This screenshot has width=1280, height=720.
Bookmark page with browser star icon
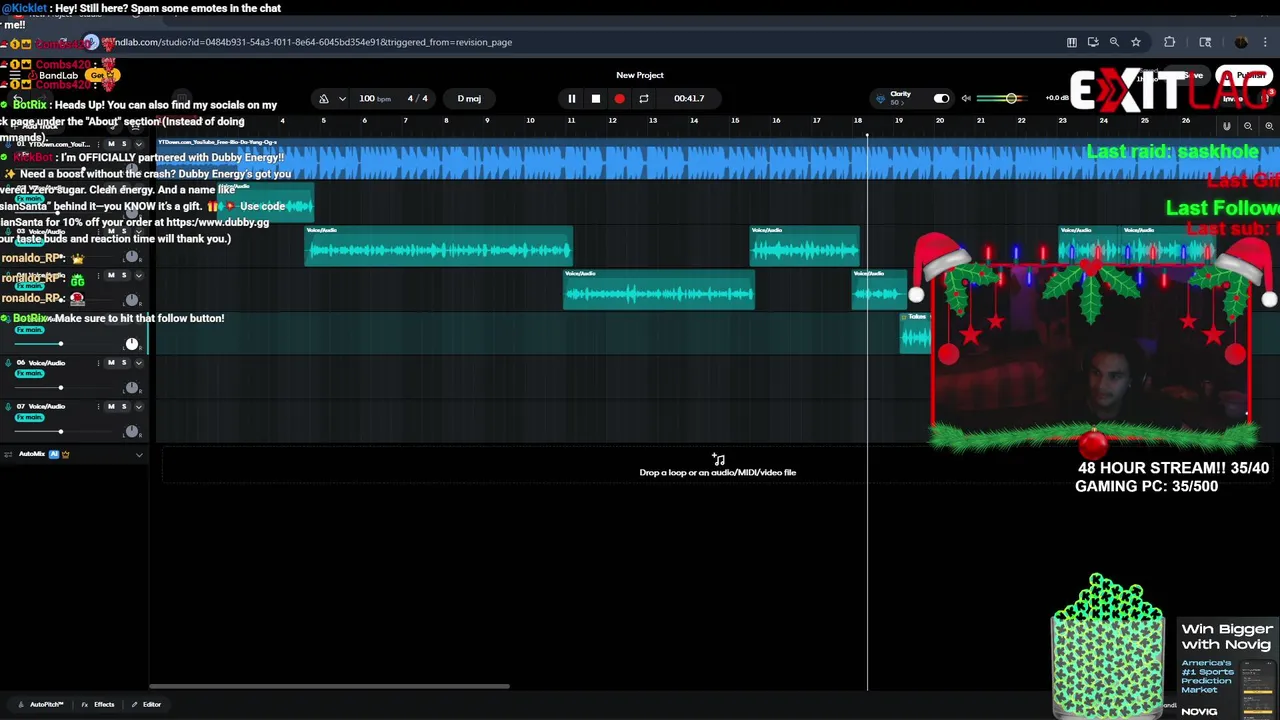coord(1136,42)
